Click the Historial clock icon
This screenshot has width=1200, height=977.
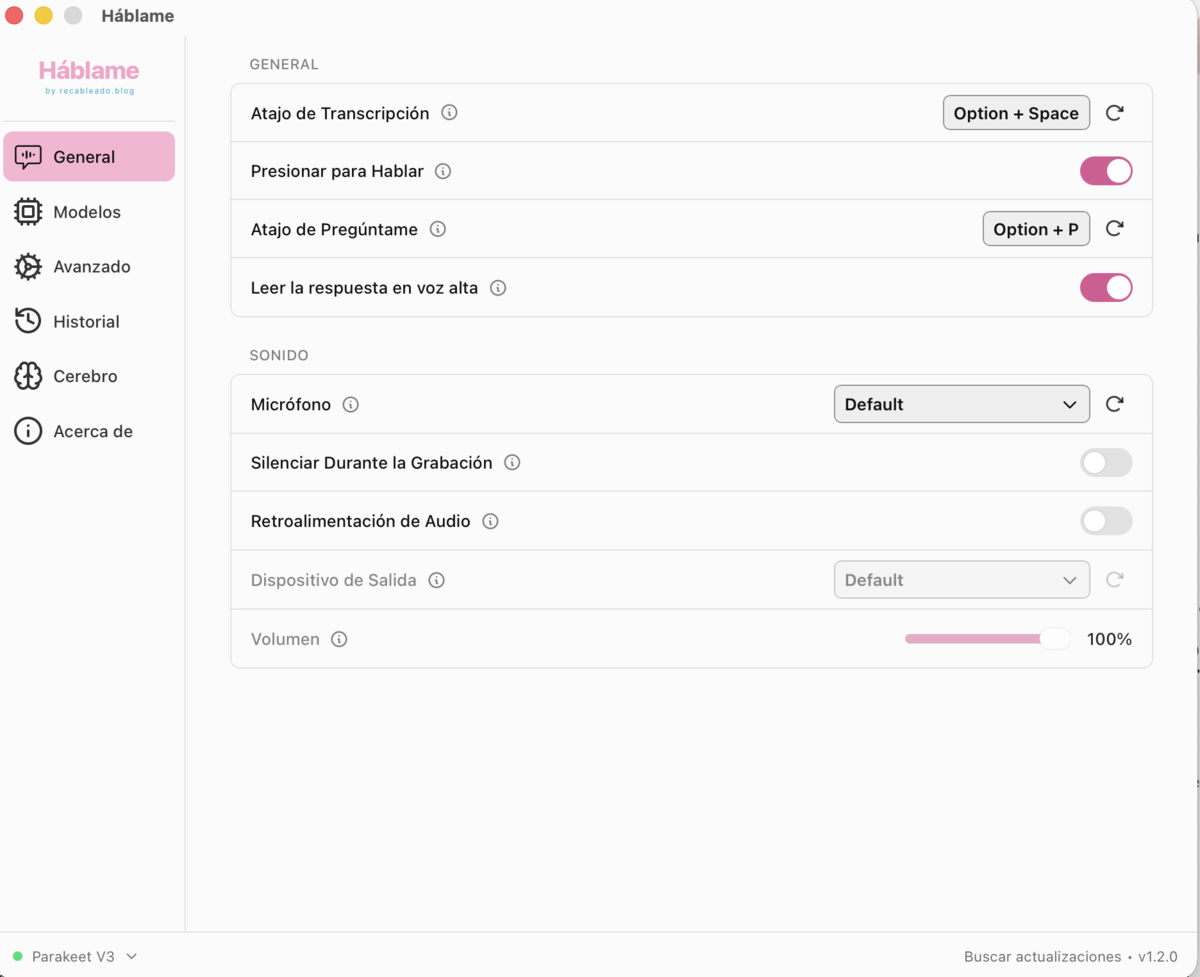pyautogui.click(x=28, y=321)
